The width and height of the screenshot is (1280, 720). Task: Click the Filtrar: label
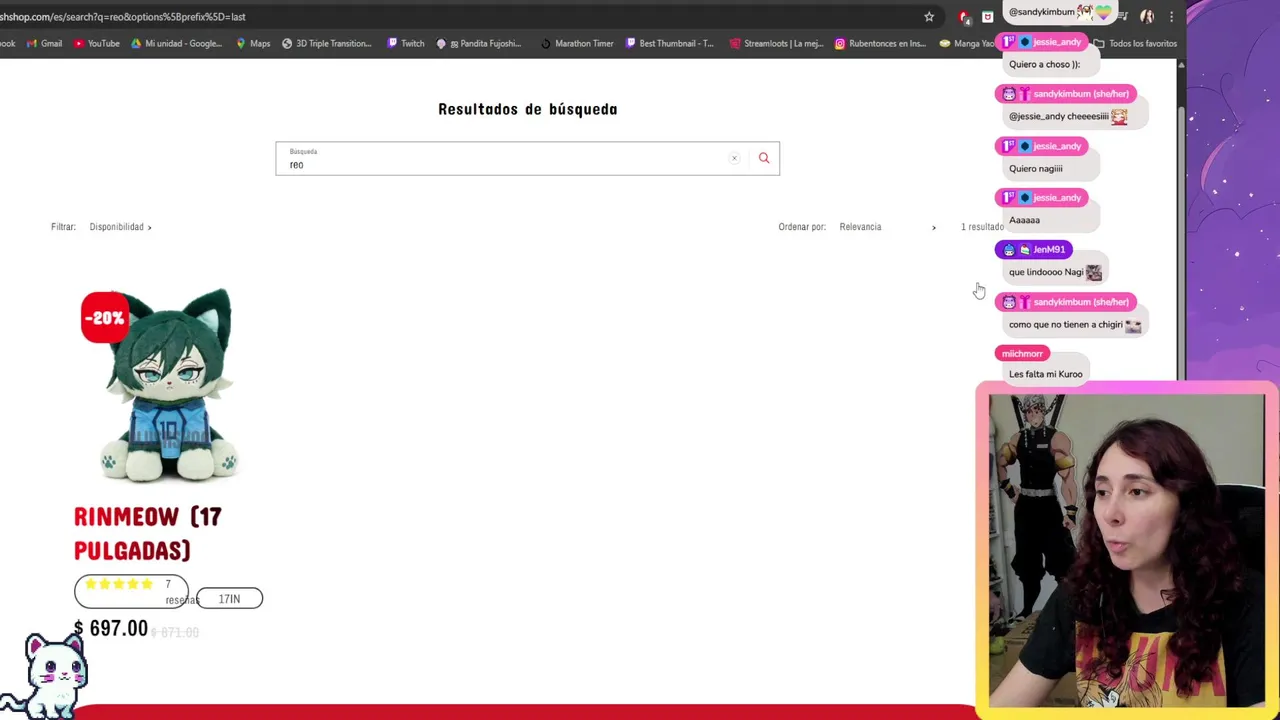[63, 227]
